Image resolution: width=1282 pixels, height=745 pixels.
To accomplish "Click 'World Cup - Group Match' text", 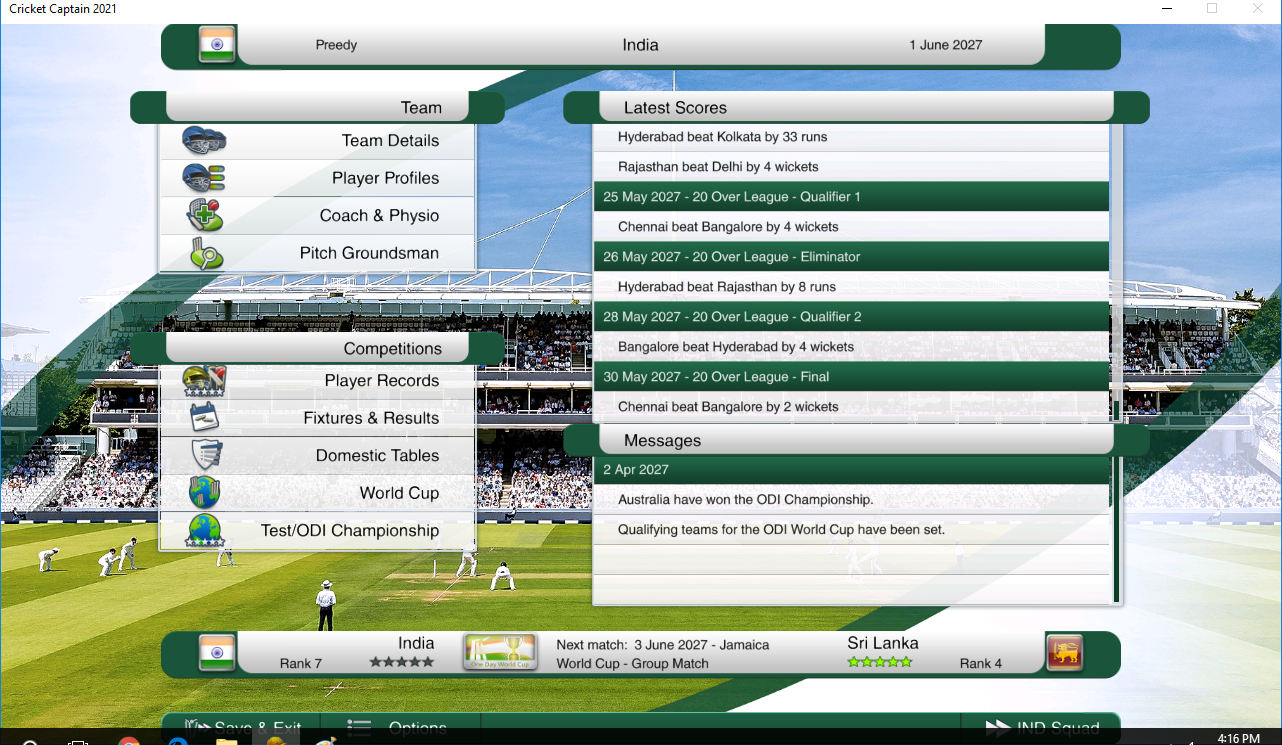I will click(x=632, y=663).
